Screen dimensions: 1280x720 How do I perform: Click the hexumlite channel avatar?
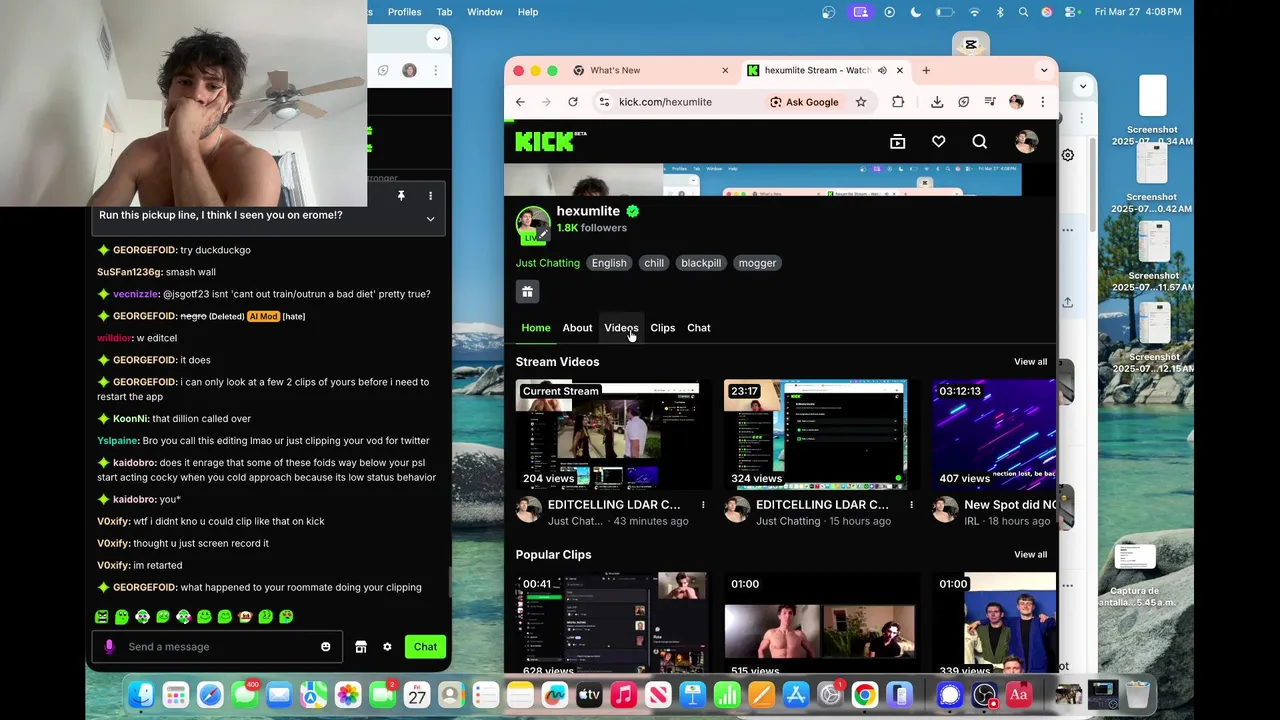pos(533,224)
